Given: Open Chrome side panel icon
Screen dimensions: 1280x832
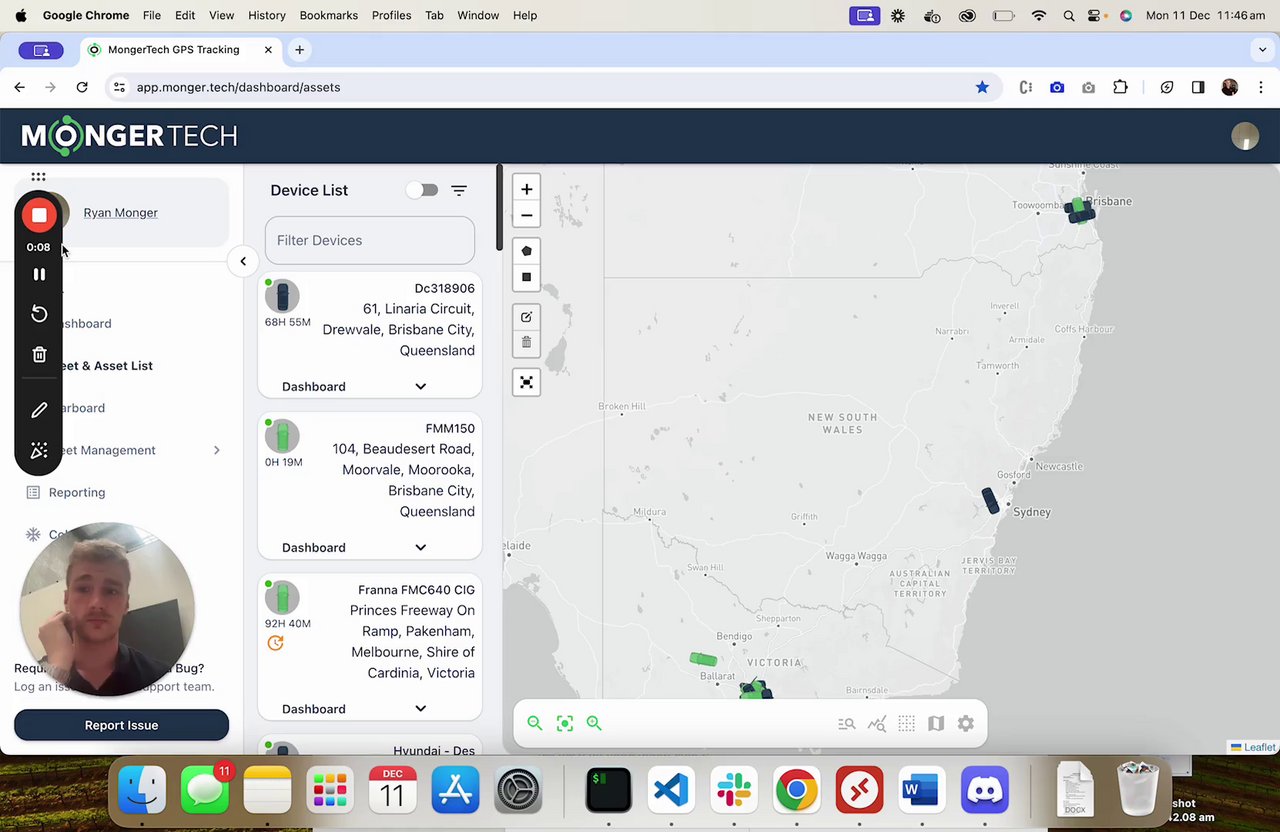Looking at the screenshot, I should click(x=1198, y=87).
